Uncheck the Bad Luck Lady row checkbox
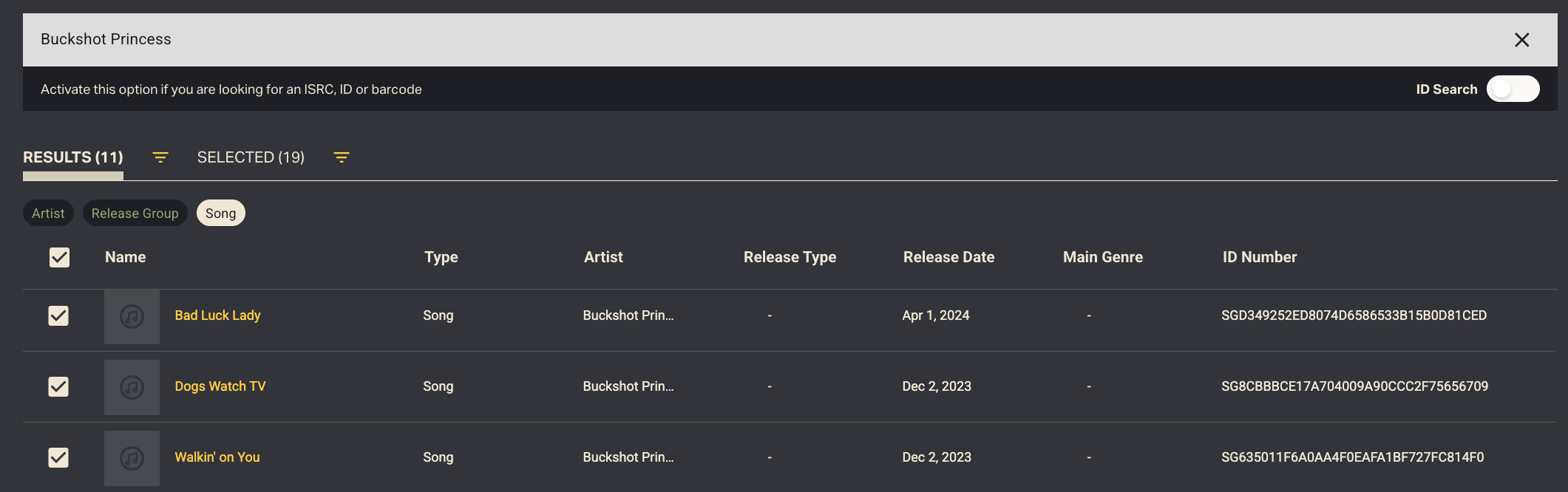This screenshot has width=1568, height=492. pyautogui.click(x=58, y=316)
